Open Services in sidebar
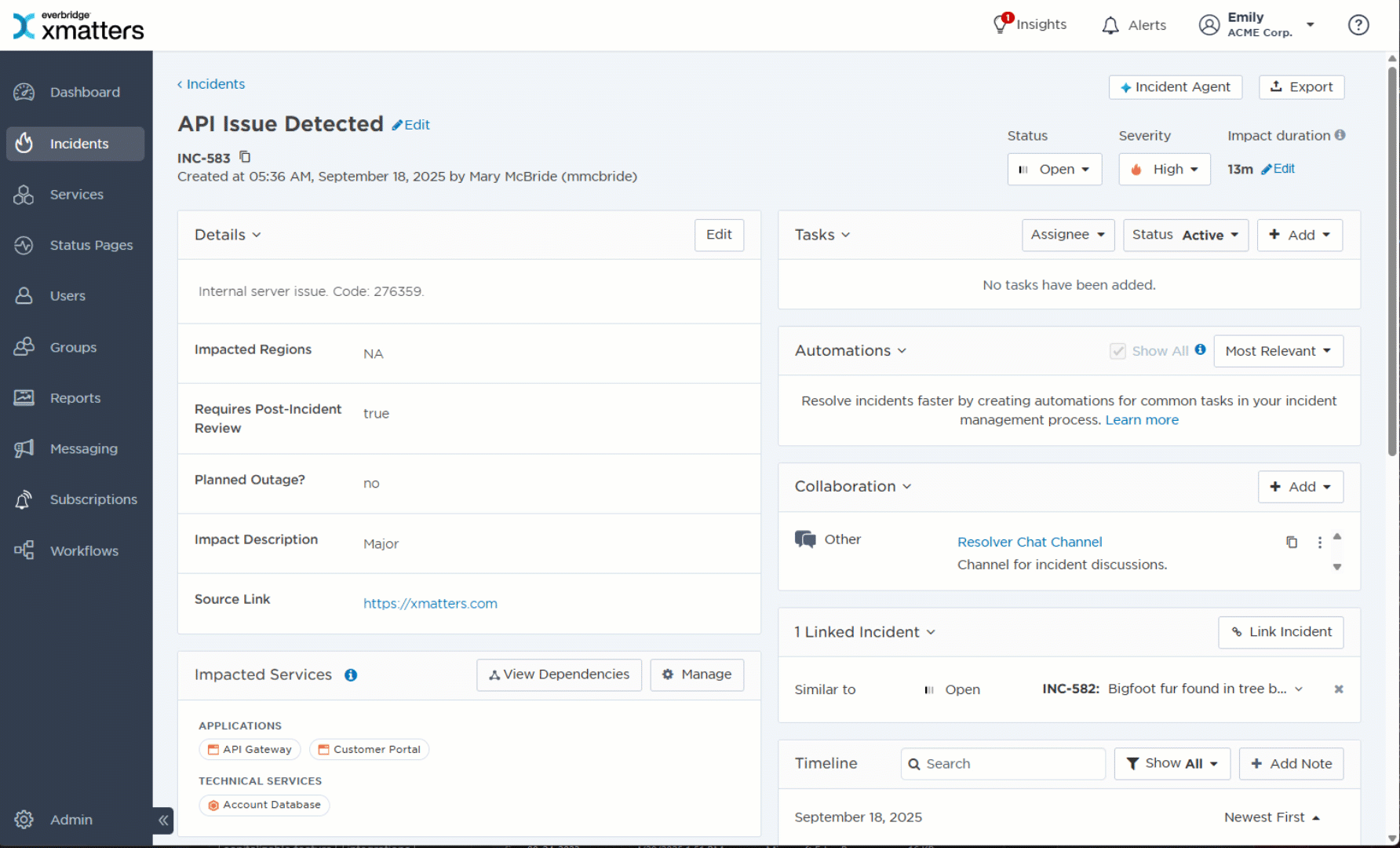Screen dimensions: 1400x848 point(75,195)
